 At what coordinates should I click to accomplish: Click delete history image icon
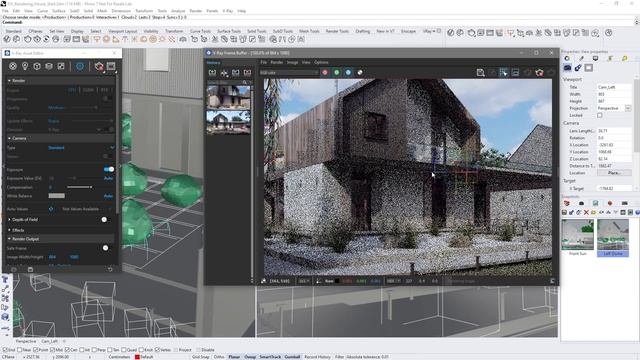click(247, 73)
